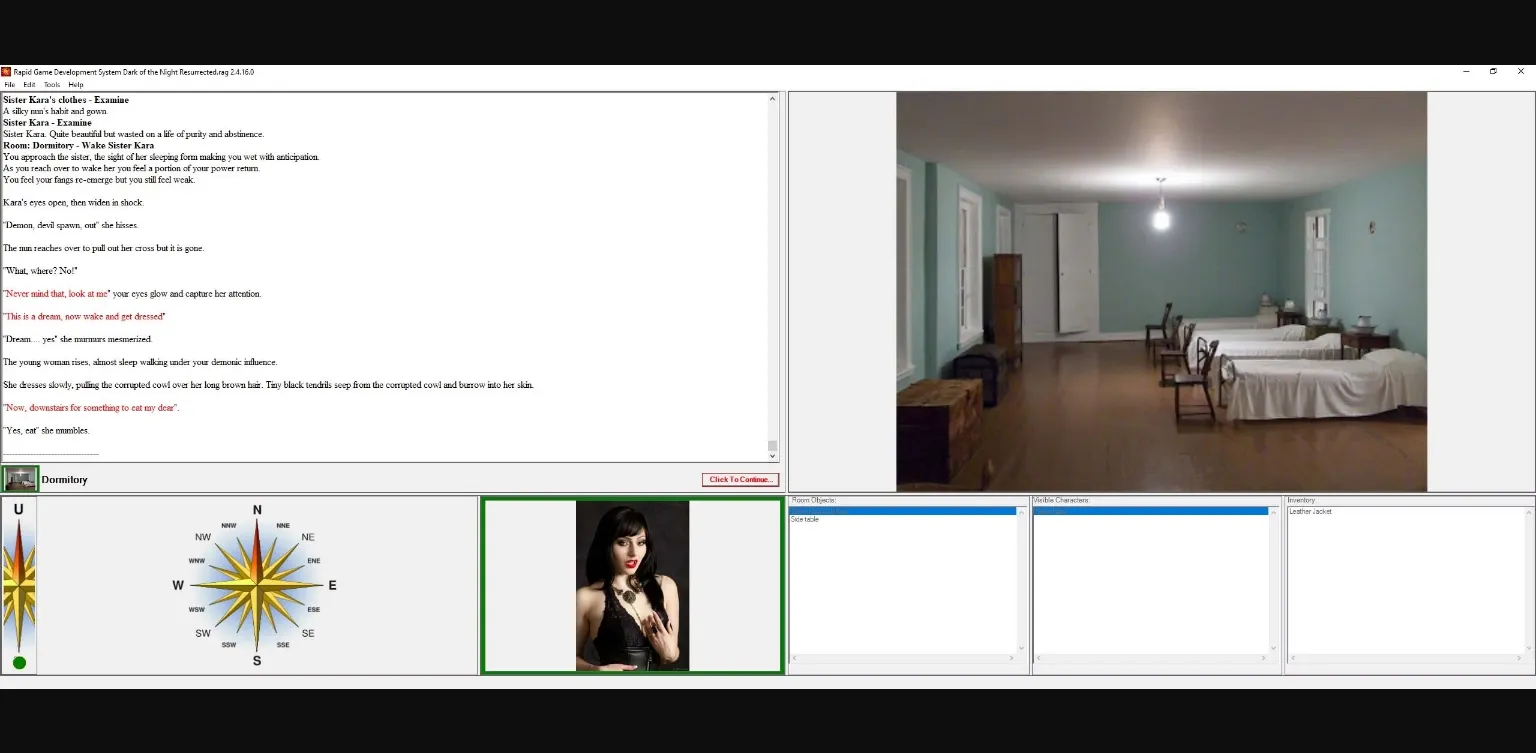Click the Dormitory room thumbnail icon
1536x753 pixels.
tap(20, 479)
